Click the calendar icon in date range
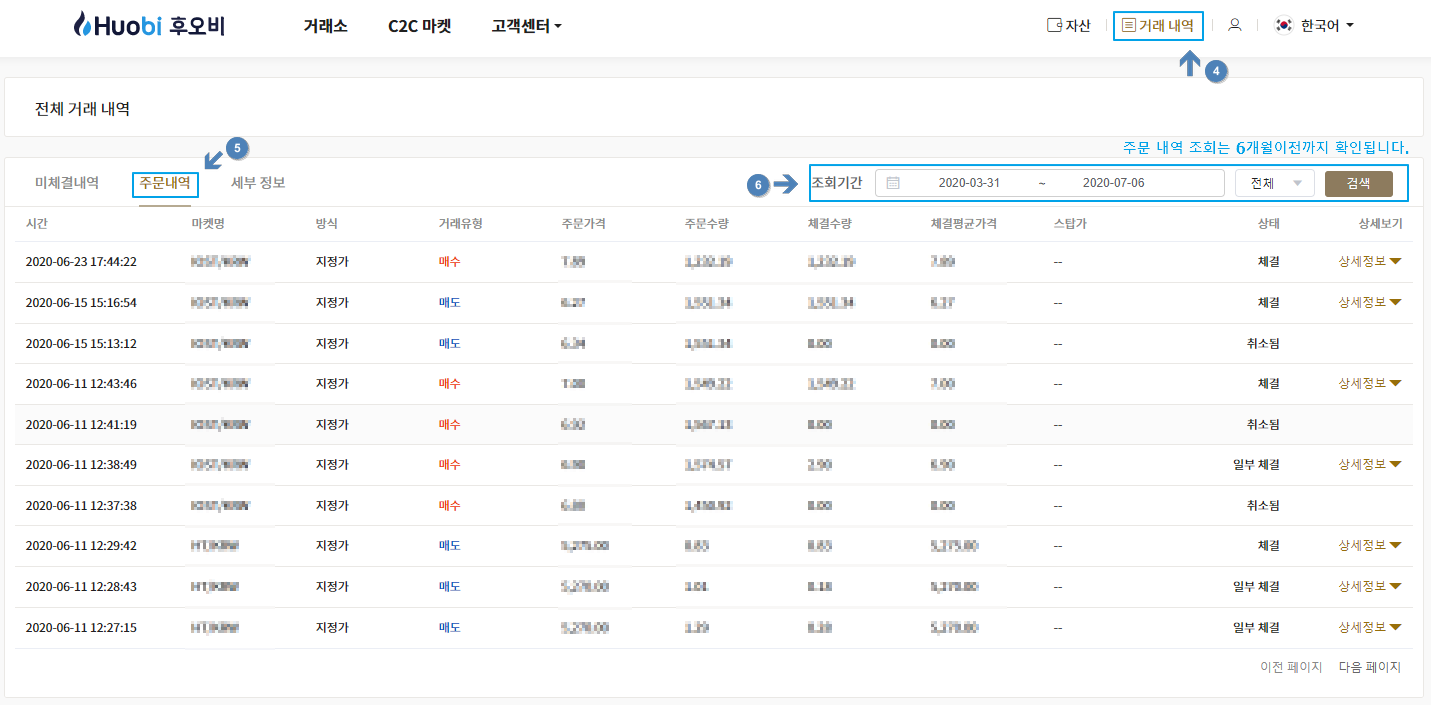Screen dimensions: 1431x705 pos(893,183)
